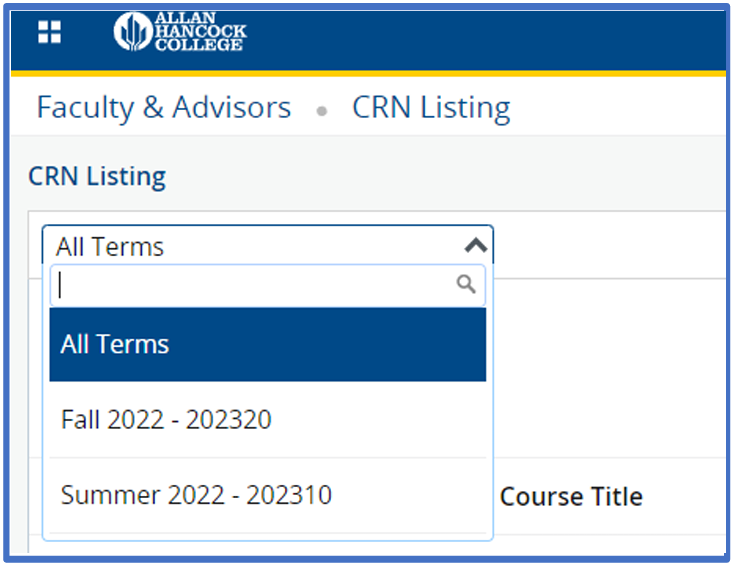733x567 pixels.
Task: Click the Course Title column header
Action: click(571, 497)
